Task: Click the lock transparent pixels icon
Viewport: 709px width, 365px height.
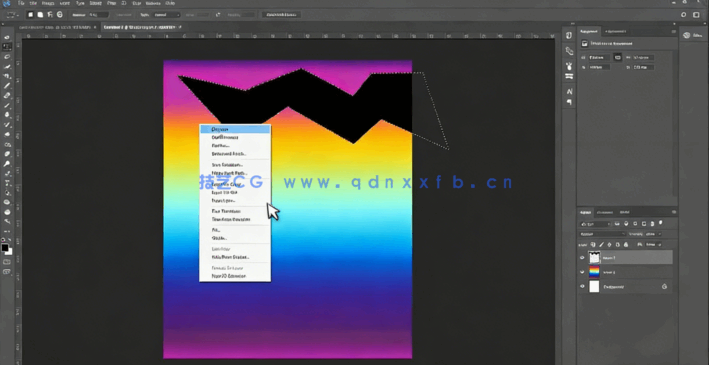Action: pos(593,245)
